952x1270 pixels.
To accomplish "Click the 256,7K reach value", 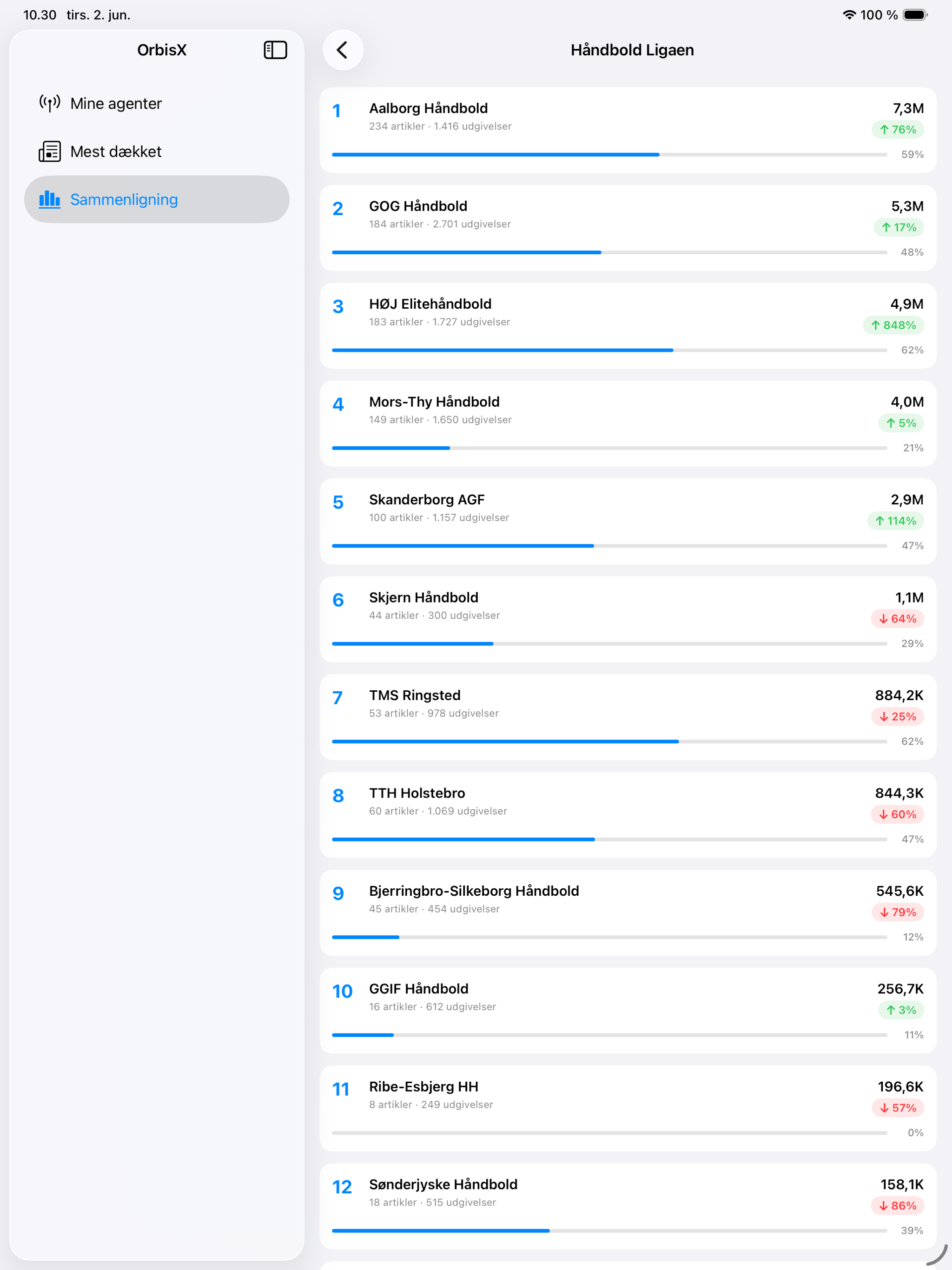I will pyautogui.click(x=900, y=989).
